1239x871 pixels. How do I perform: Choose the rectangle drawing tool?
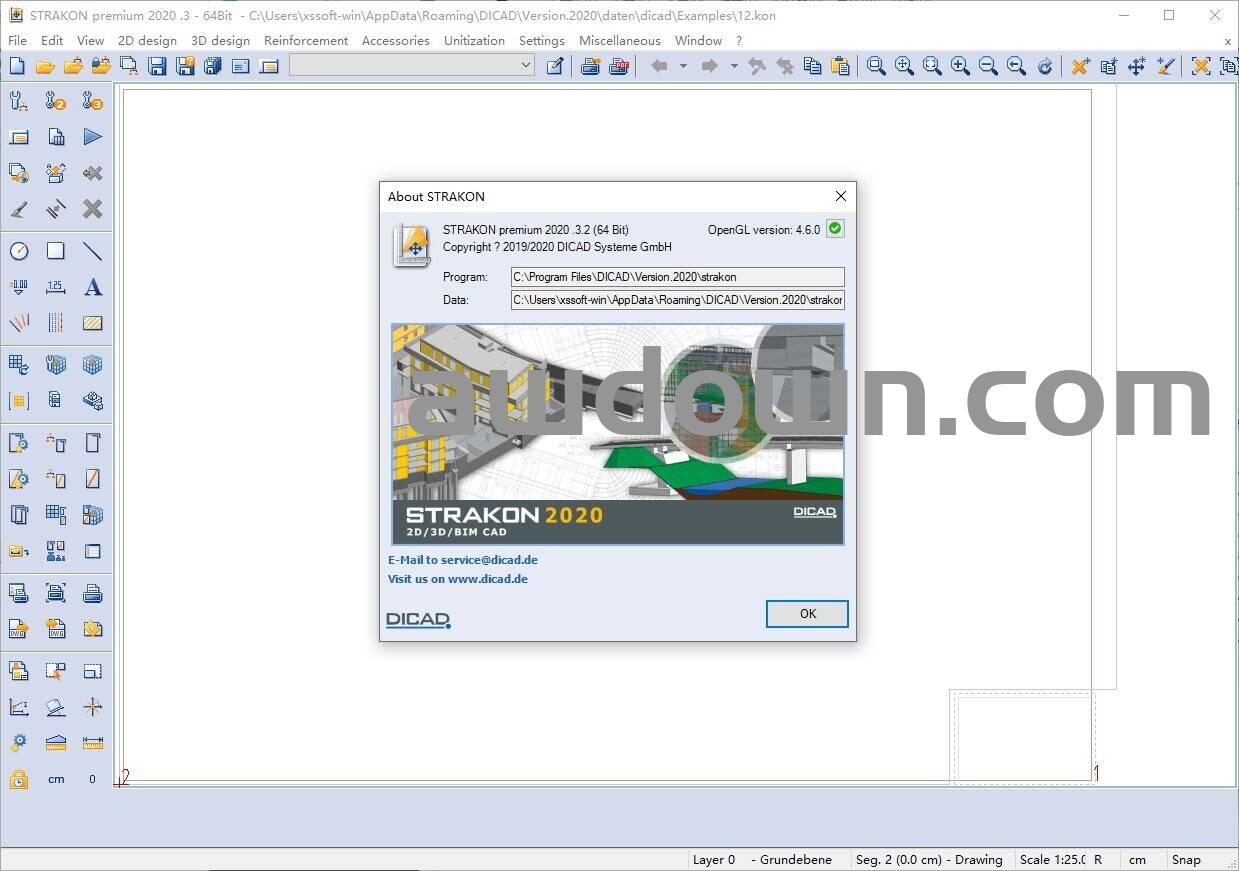[x=56, y=251]
